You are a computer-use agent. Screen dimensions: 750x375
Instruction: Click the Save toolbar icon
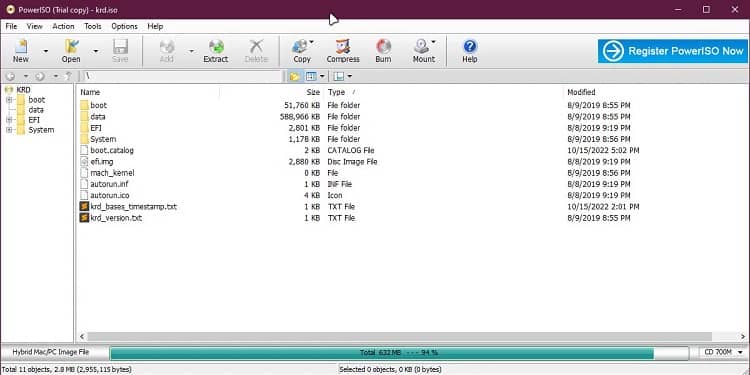[120, 51]
